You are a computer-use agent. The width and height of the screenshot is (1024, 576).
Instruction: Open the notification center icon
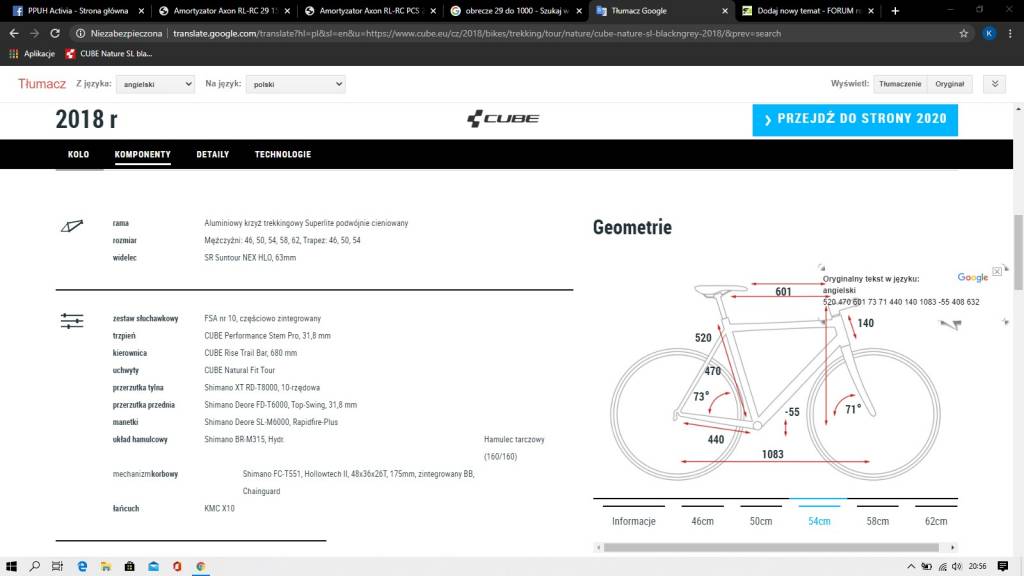[x=1003, y=566]
